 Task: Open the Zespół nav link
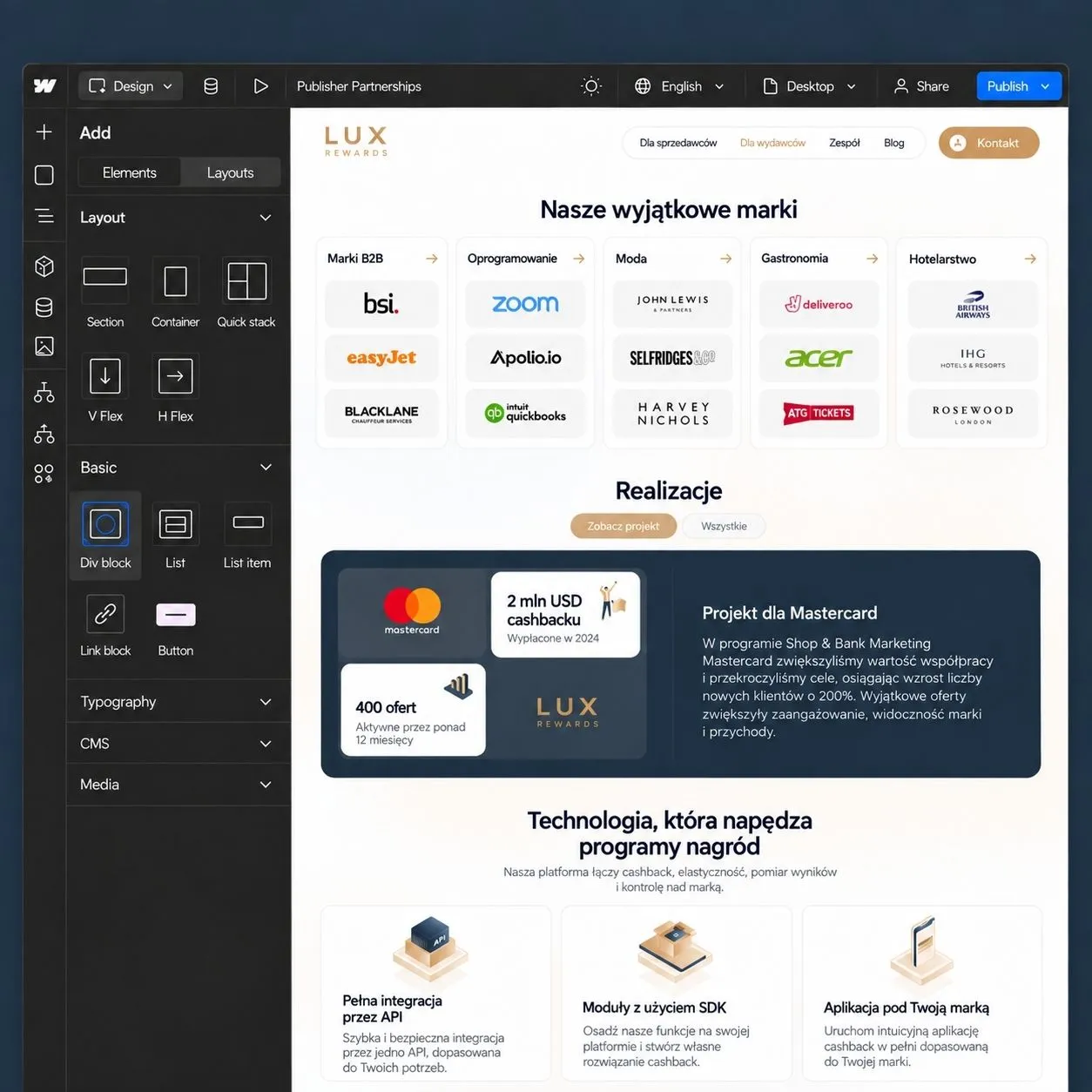coord(844,143)
